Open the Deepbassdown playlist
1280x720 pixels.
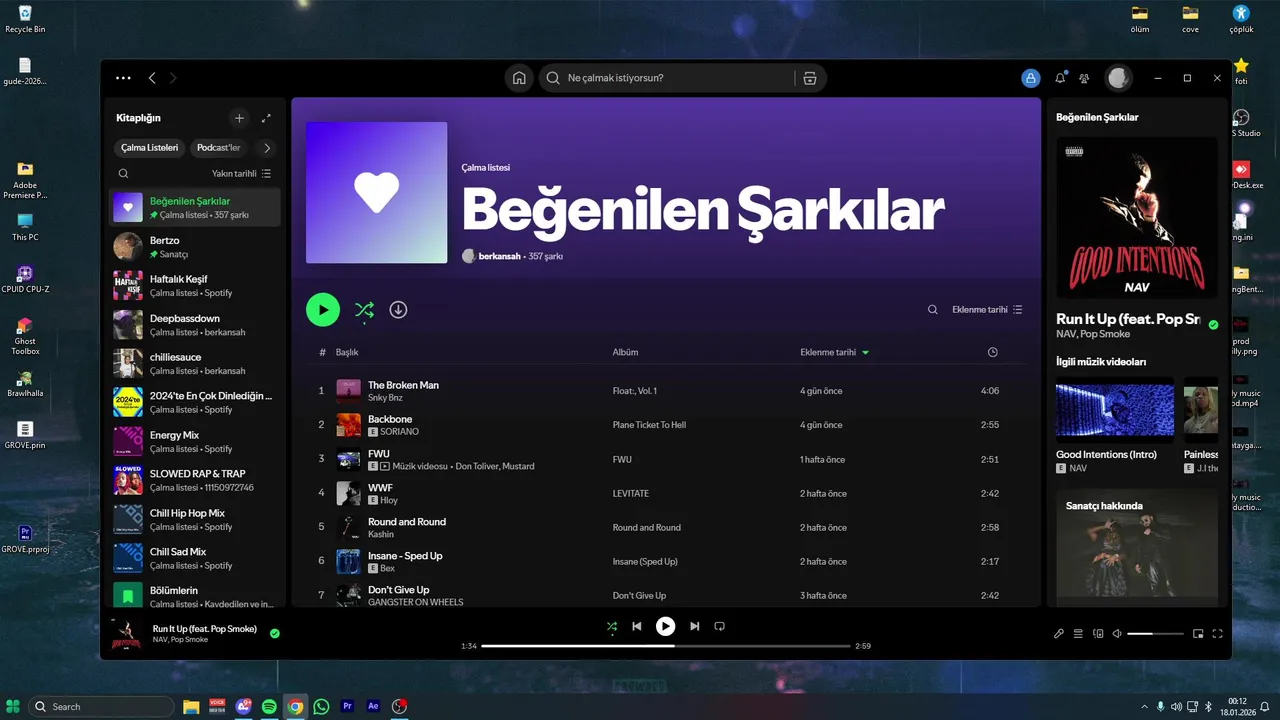[195, 325]
